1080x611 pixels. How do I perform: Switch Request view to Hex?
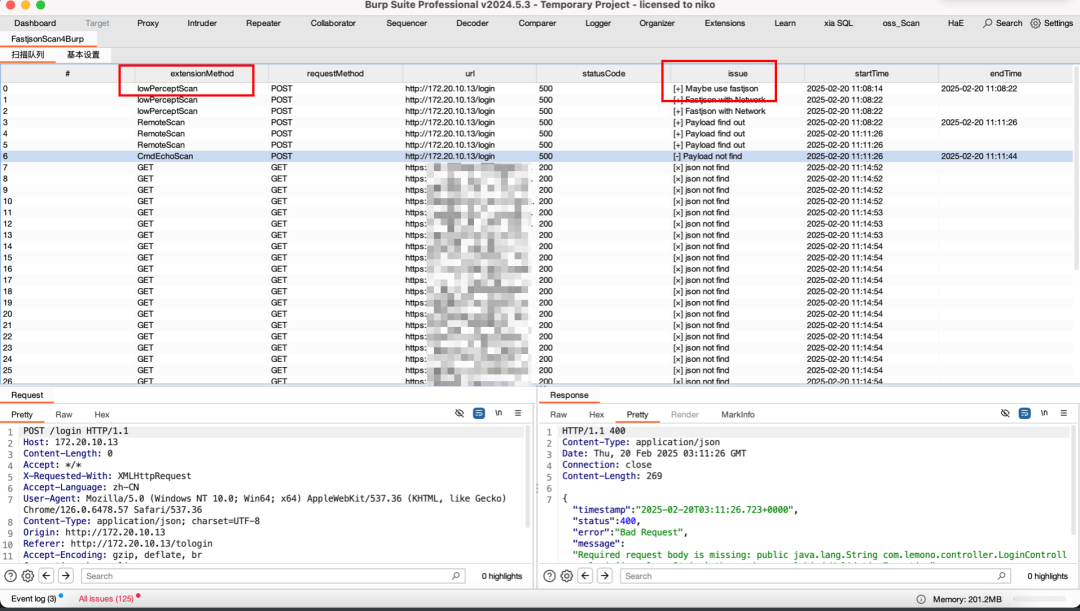pyautogui.click(x=102, y=414)
